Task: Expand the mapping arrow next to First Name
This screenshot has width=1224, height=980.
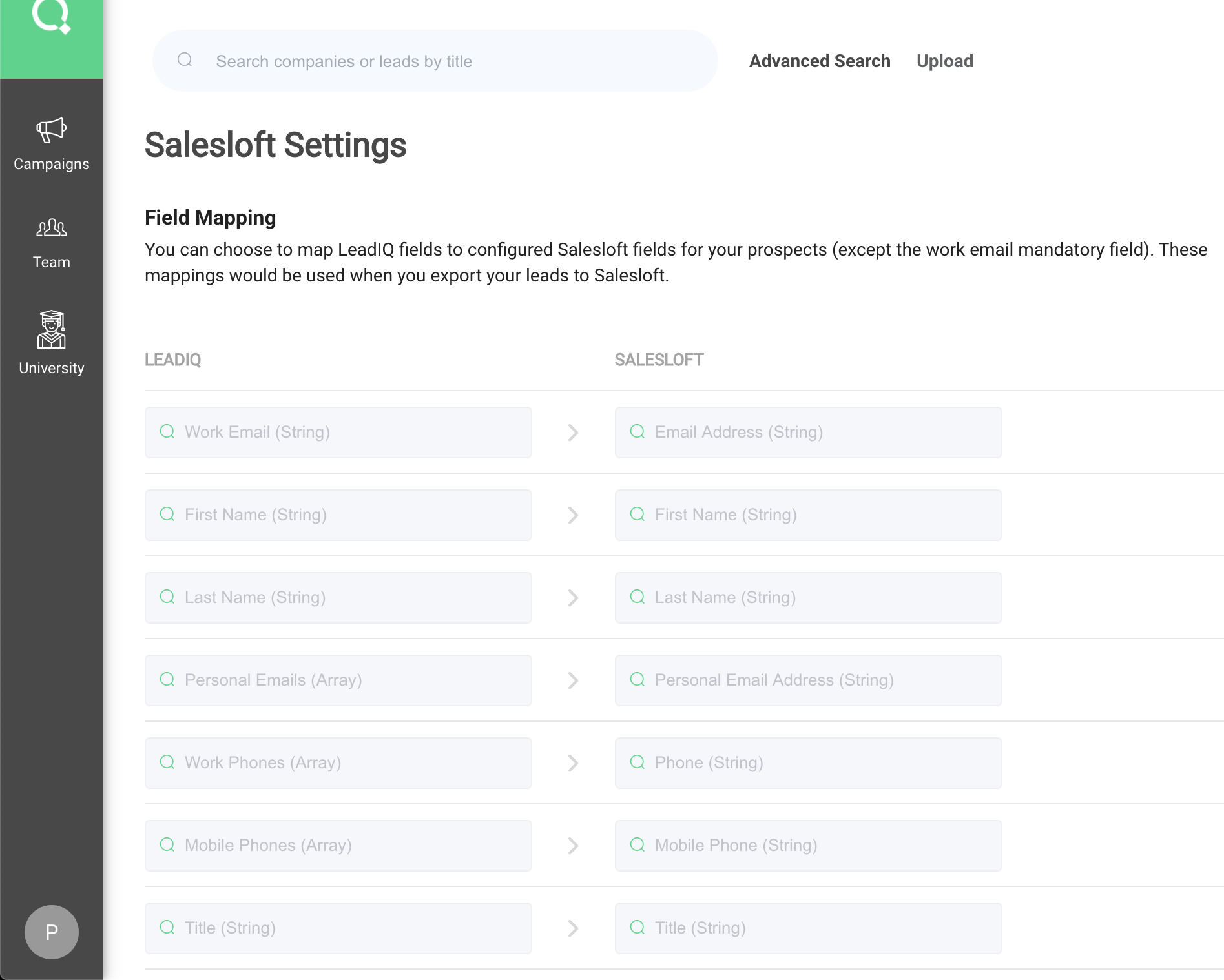Action: (x=573, y=515)
